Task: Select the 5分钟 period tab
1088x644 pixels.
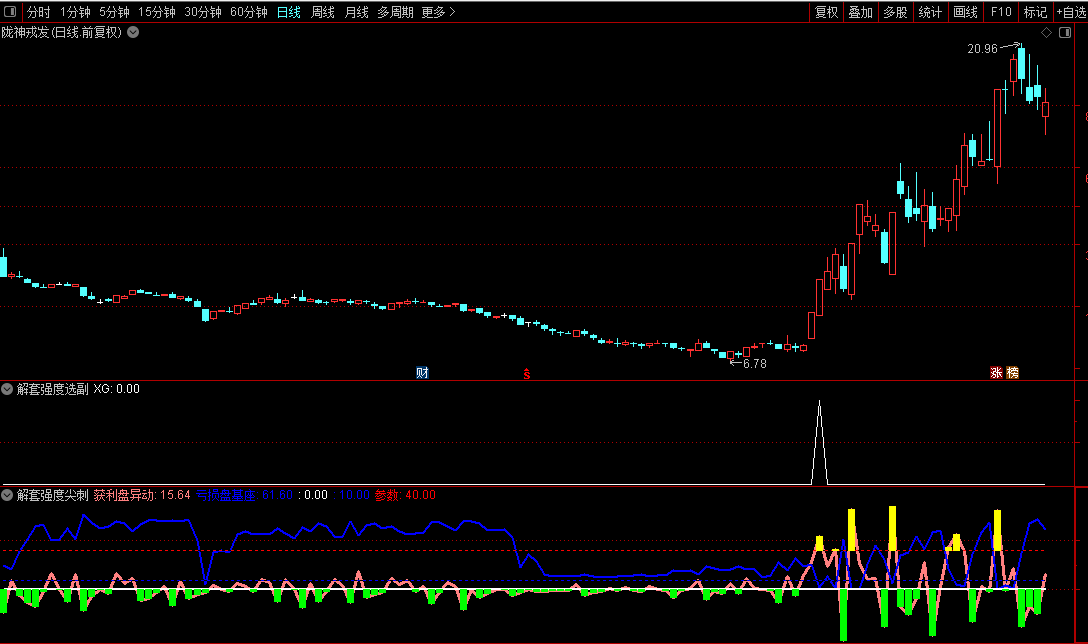Action: coord(114,12)
